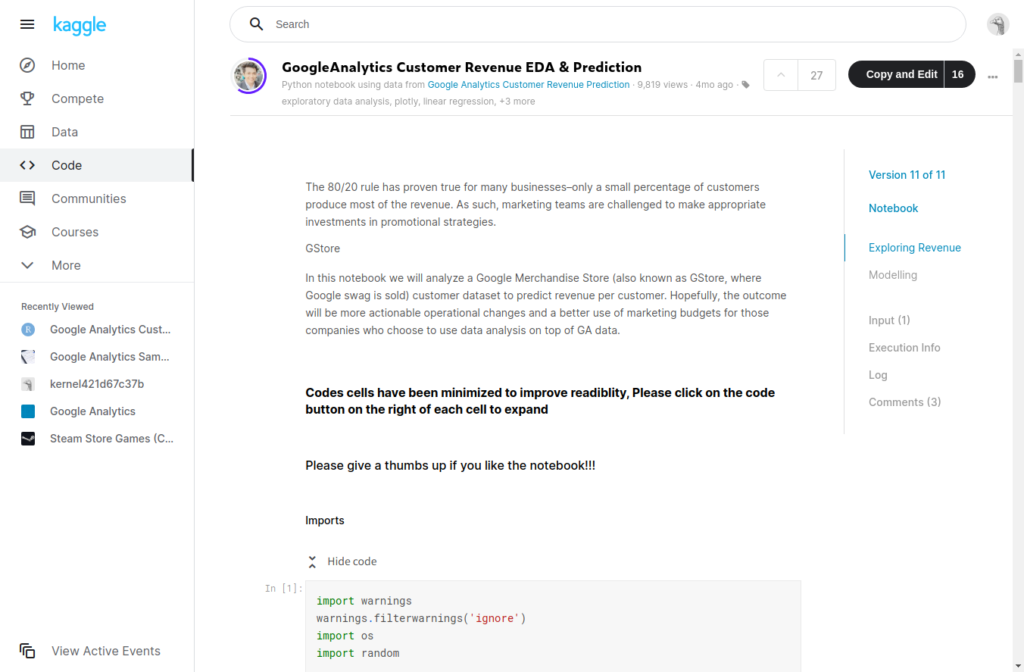Click the upvote arrow button

pyautogui.click(x=781, y=75)
